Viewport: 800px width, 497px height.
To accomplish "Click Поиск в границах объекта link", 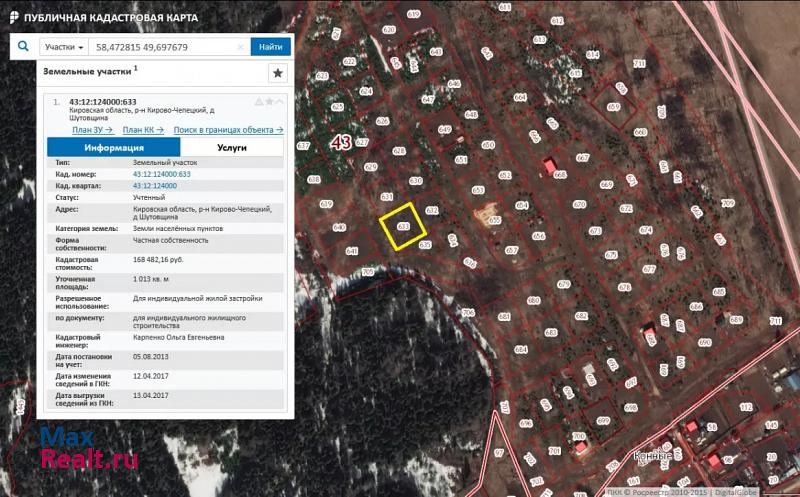I will (228, 130).
